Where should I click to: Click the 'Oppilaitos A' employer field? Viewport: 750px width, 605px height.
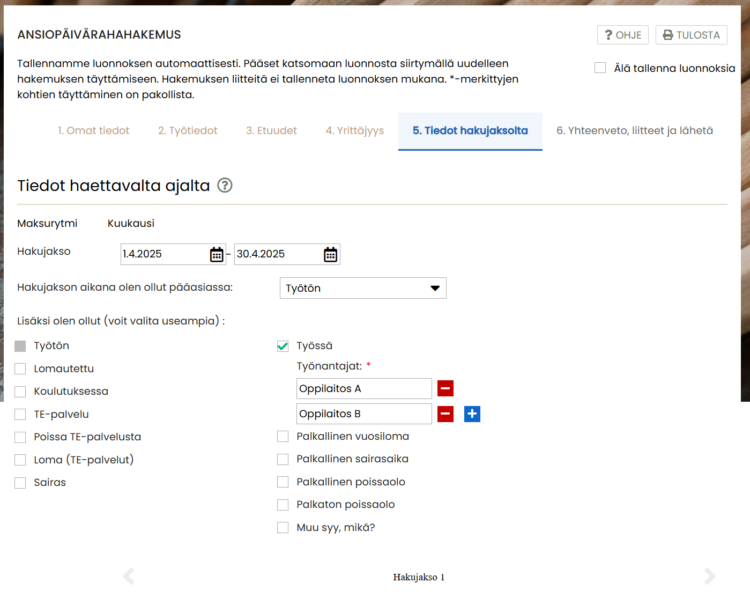point(364,388)
